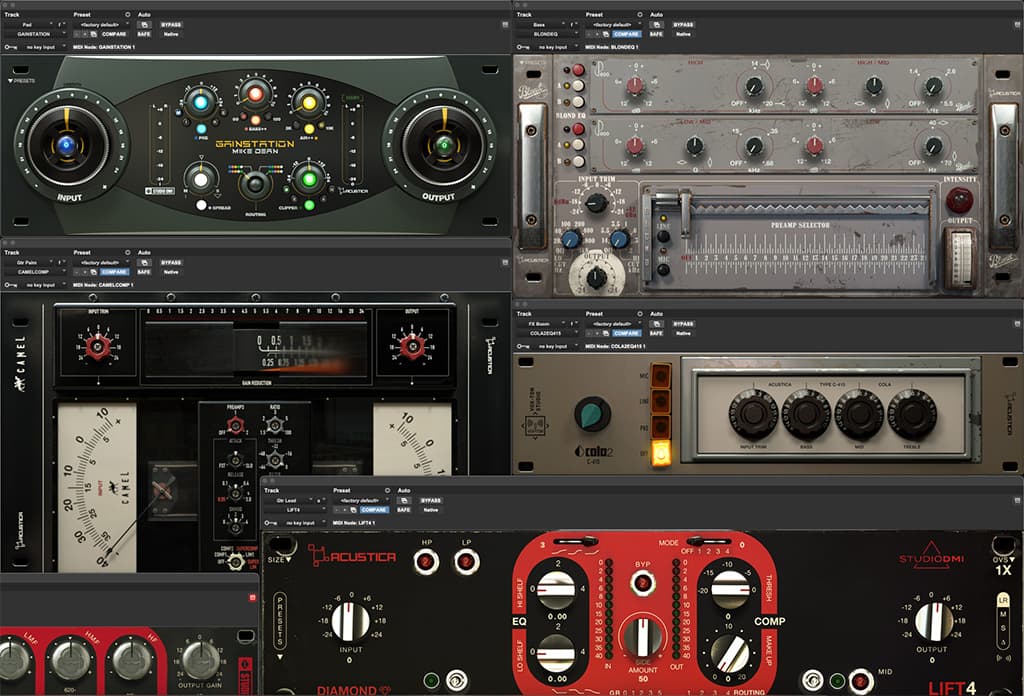Click COMPARE in the GAINSTATION window
This screenshot has width=1024, height=696.
[x=114, y=34]
